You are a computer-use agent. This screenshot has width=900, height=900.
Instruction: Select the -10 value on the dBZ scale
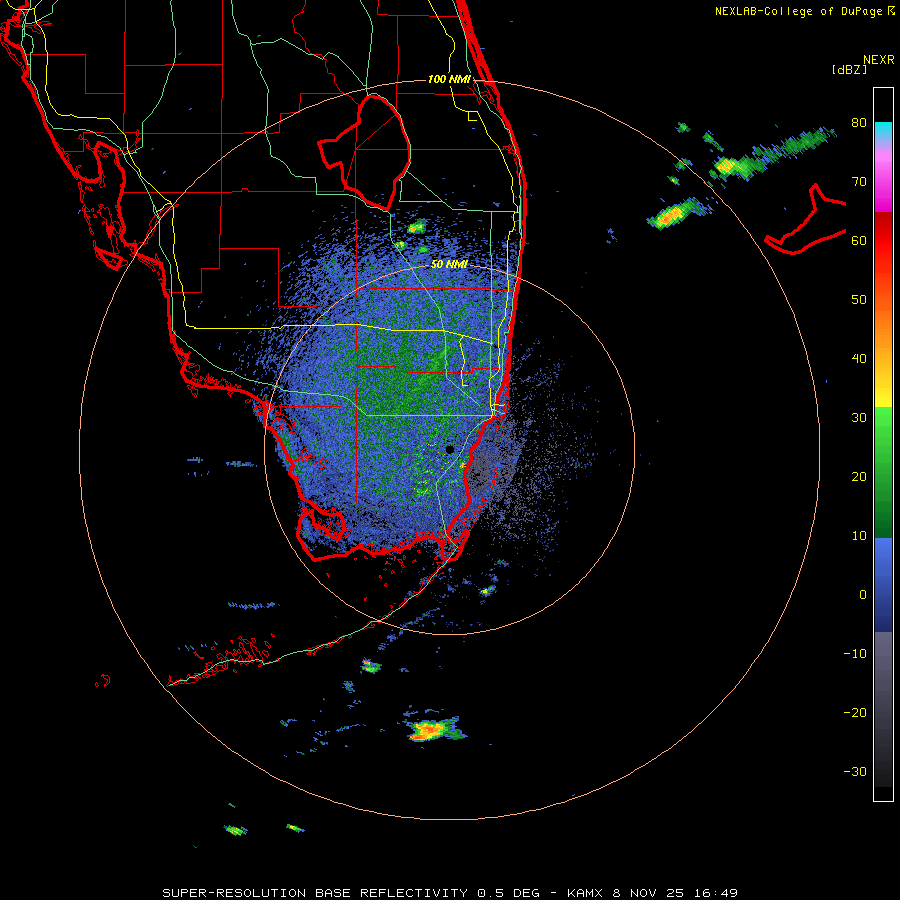point(855,654)
